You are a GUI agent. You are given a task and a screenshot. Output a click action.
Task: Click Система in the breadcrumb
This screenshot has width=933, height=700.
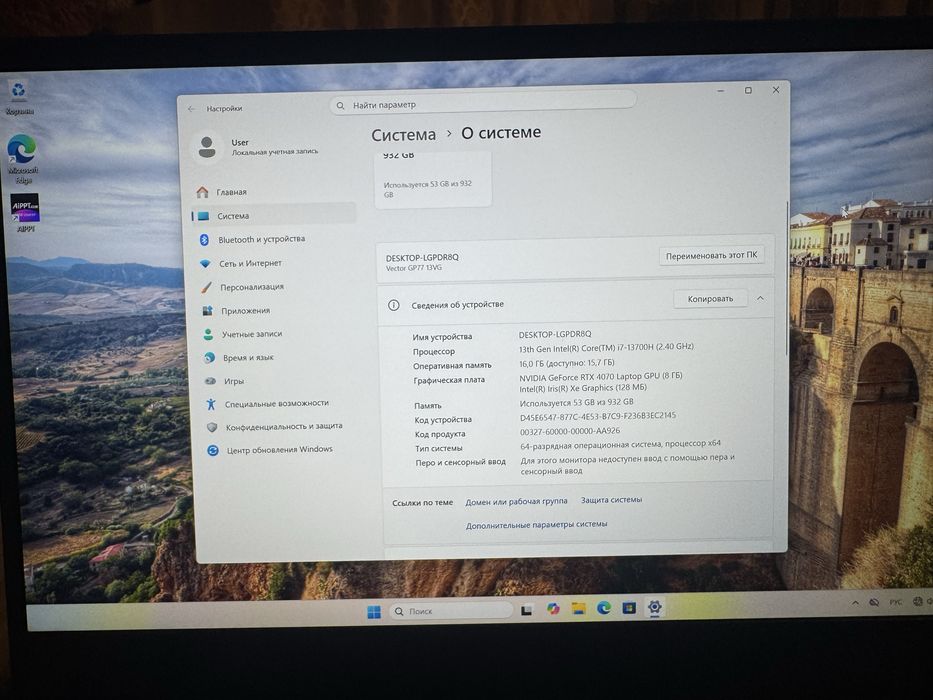pos(403,135)
